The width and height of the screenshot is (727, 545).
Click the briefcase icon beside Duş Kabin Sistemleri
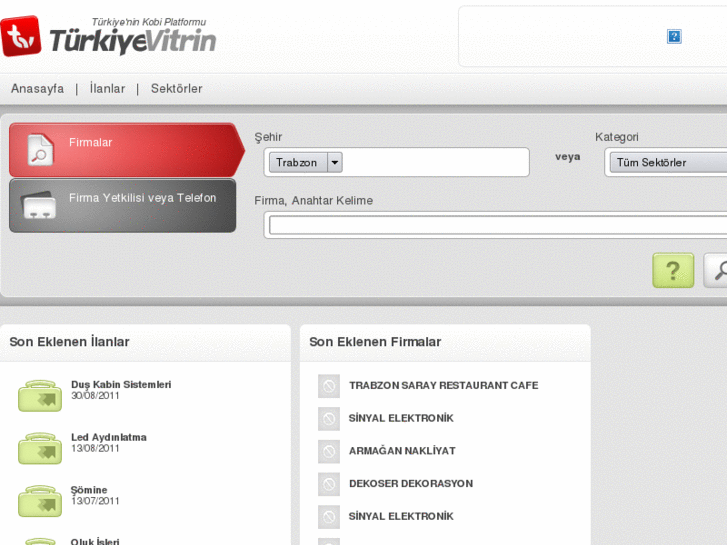click(x=40, y=396)
